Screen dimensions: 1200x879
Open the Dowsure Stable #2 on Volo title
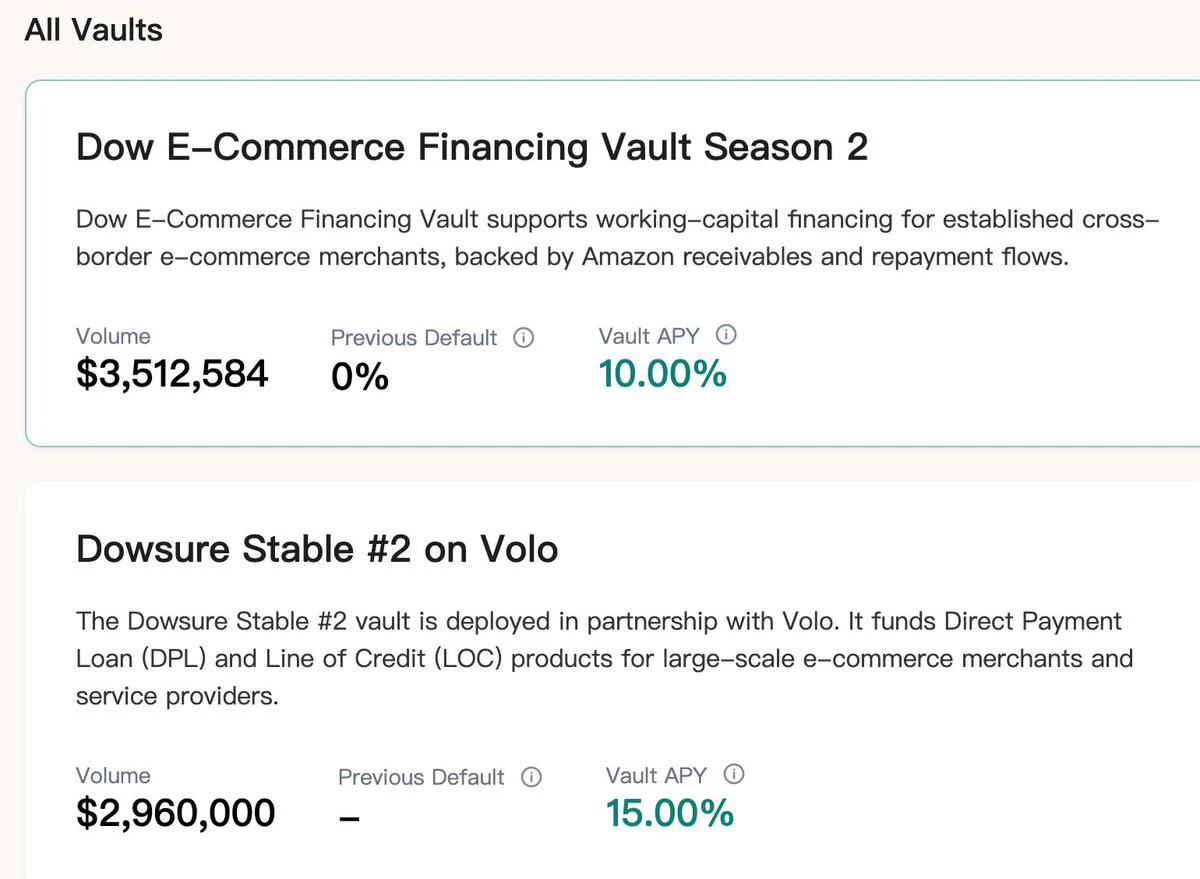[317, 549]
